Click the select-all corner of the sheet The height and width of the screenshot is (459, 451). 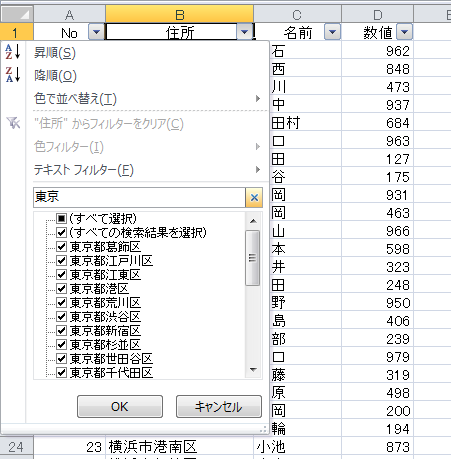pyautogui.click(x=17, y=14)
